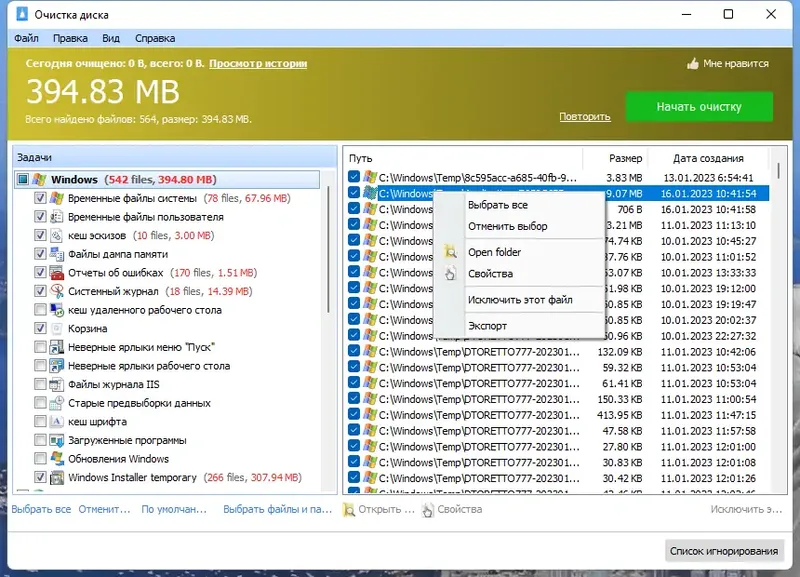This screenshot has width=800, height=577.
Task: Click Выбрать файлы и па… link
Action: (x=278, y=509)
